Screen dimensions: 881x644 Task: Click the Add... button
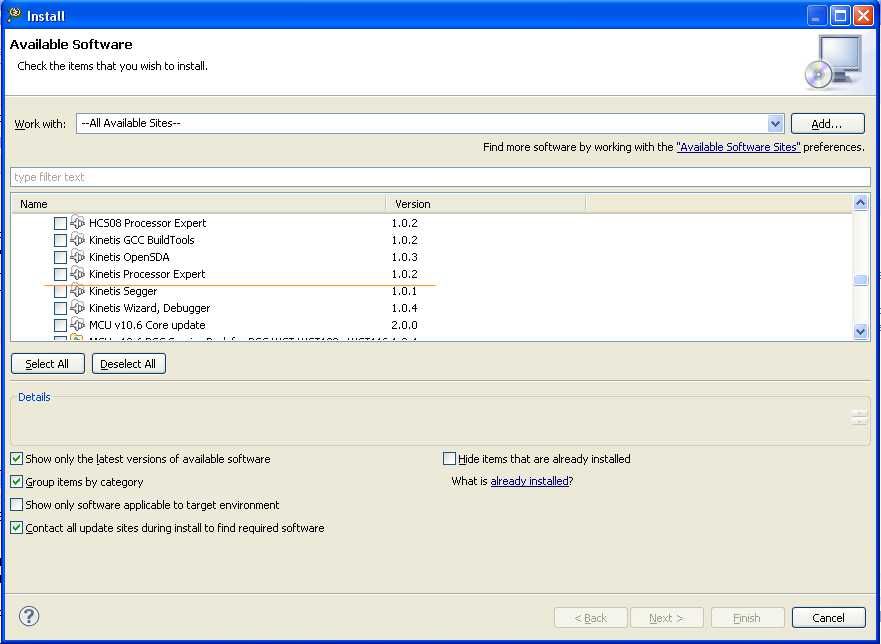tap(827, 124)
